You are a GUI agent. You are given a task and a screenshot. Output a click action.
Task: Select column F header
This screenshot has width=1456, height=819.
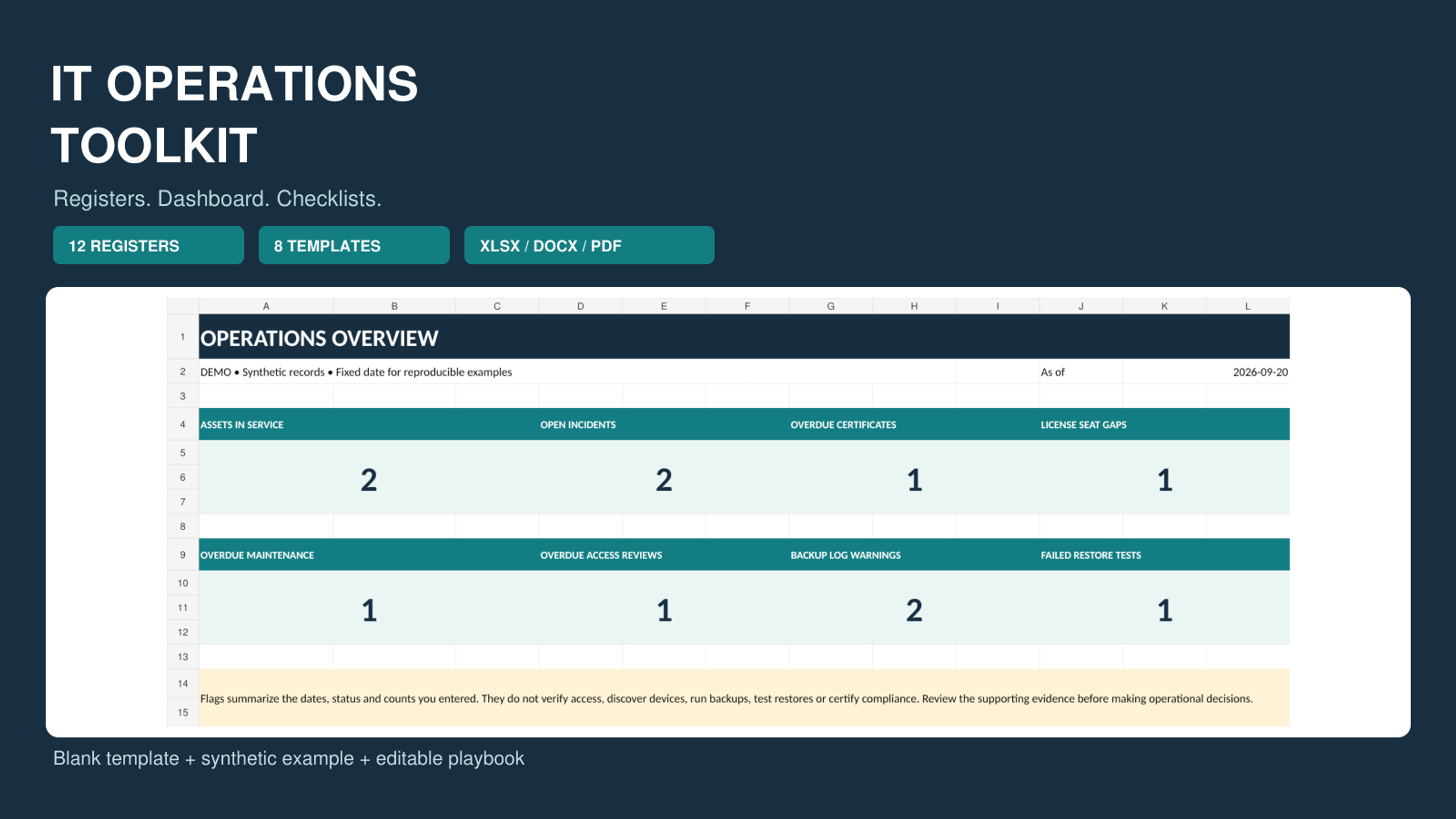(747, 306)
